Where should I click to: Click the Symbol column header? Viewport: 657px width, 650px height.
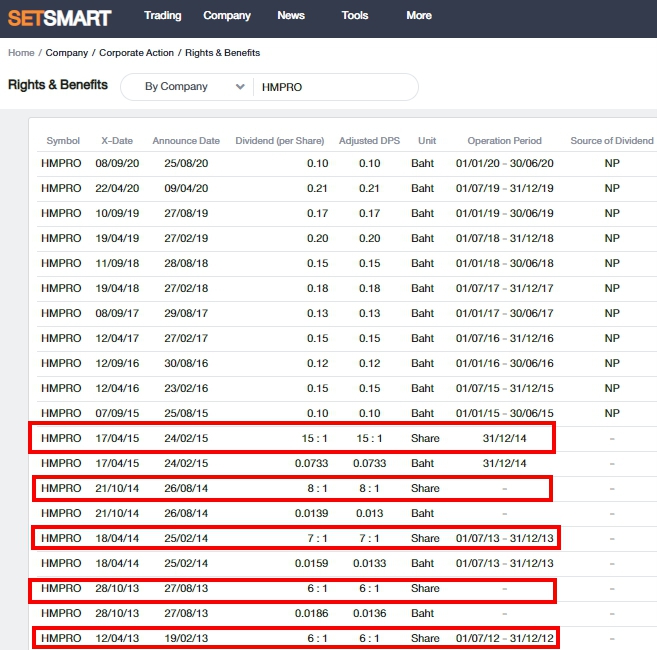pos(63,141)
